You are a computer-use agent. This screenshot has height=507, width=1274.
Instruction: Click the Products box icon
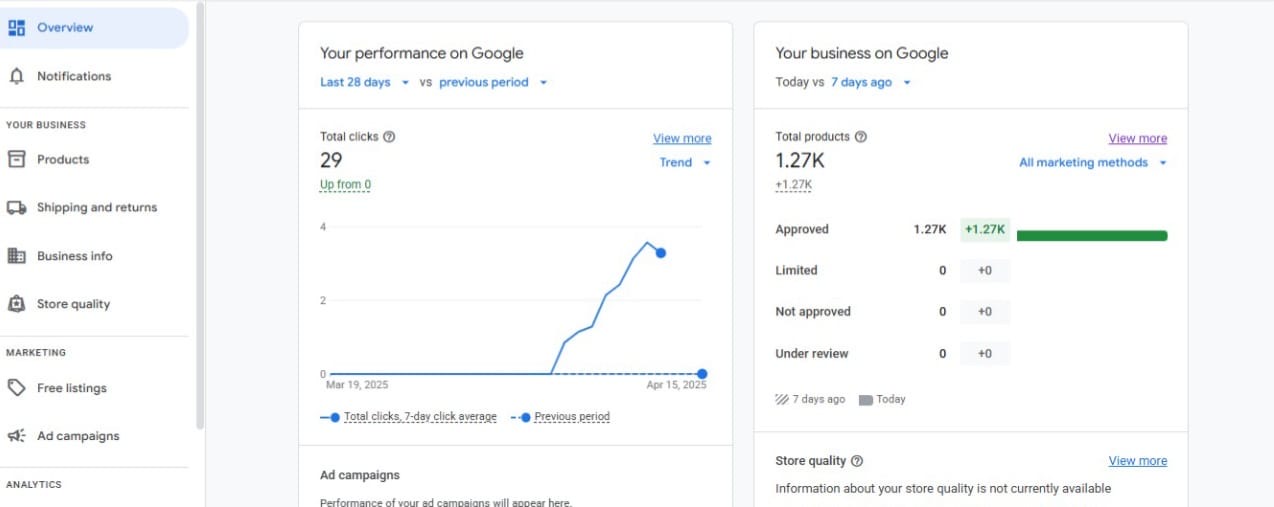click(16, 159)
